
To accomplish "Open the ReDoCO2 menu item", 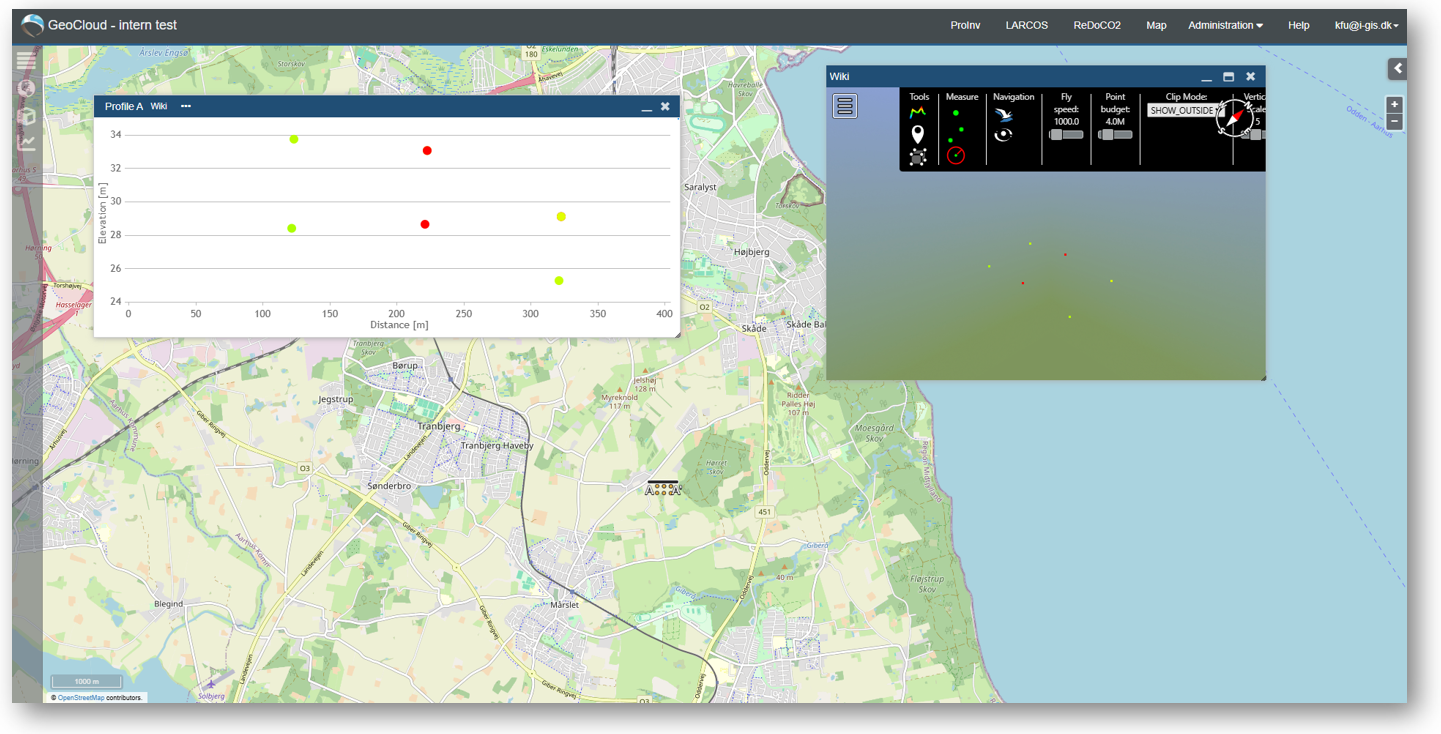I will coord(1097,25).
